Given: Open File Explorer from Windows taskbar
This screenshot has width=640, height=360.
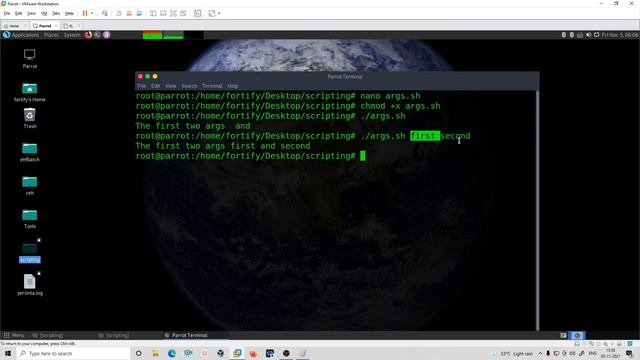Looking at the screenshot, I should (155, 353).
